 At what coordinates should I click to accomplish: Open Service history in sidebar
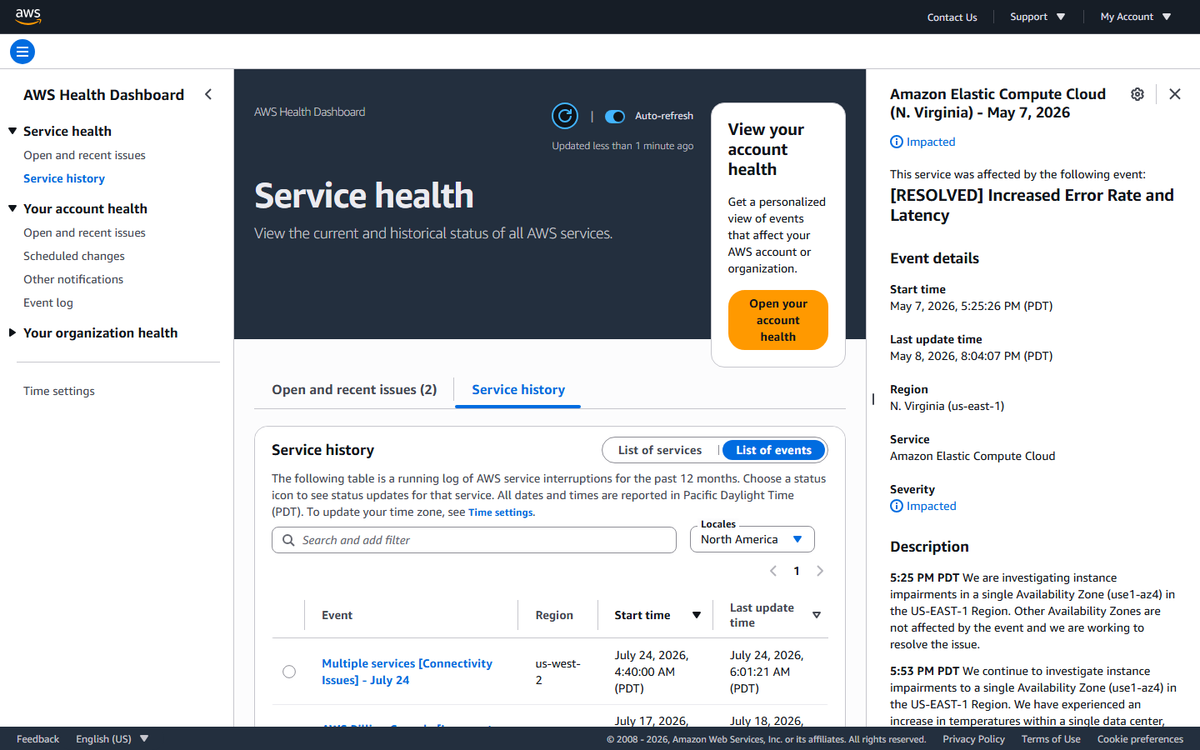(x=64, y=179)
